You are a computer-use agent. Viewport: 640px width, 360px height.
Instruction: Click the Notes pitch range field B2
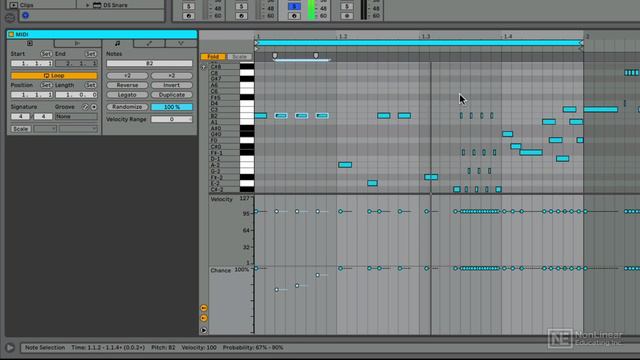[x=149, y=63]
